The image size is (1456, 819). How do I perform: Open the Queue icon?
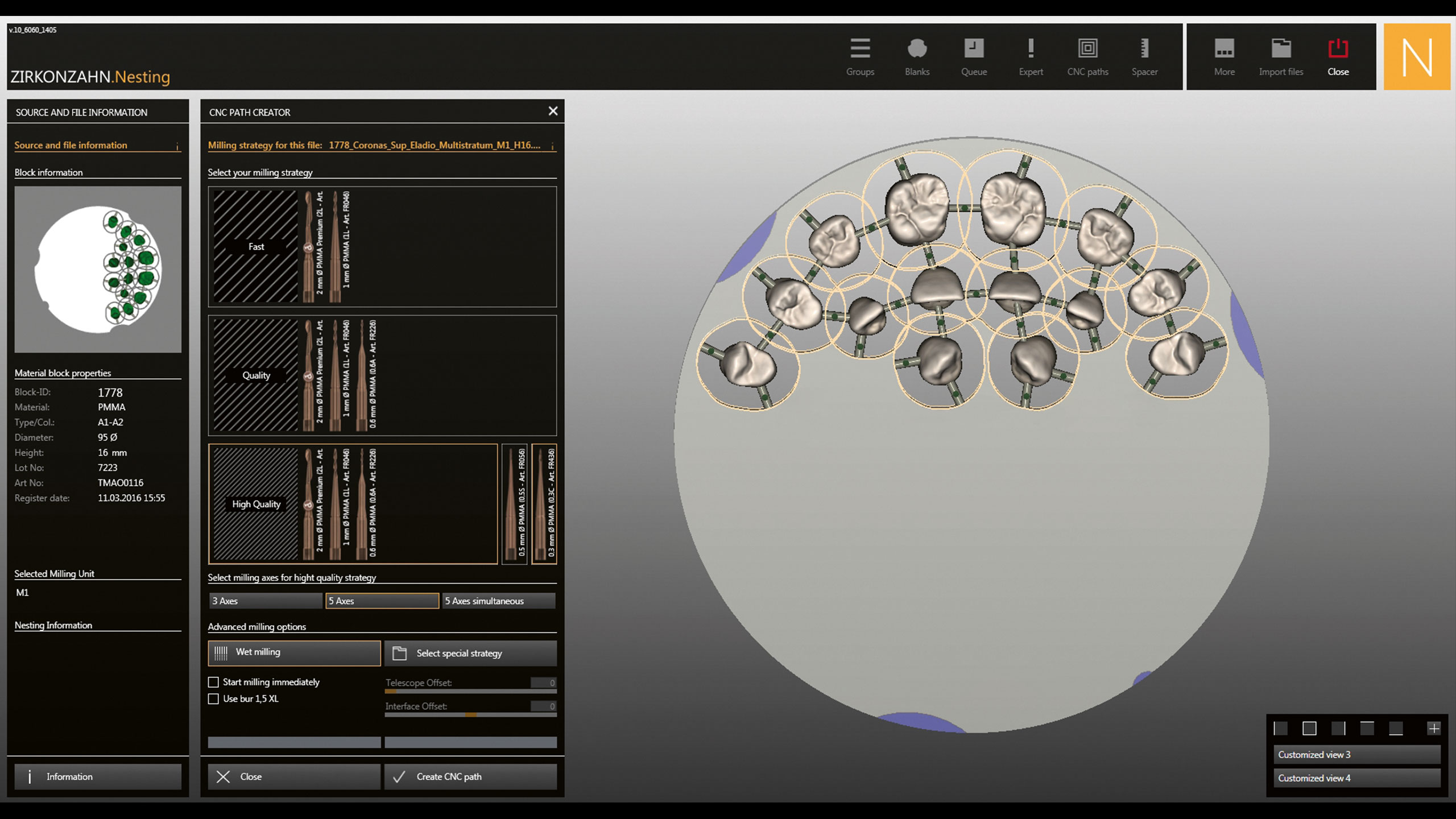pyautogui.click(x=974, y=49)
